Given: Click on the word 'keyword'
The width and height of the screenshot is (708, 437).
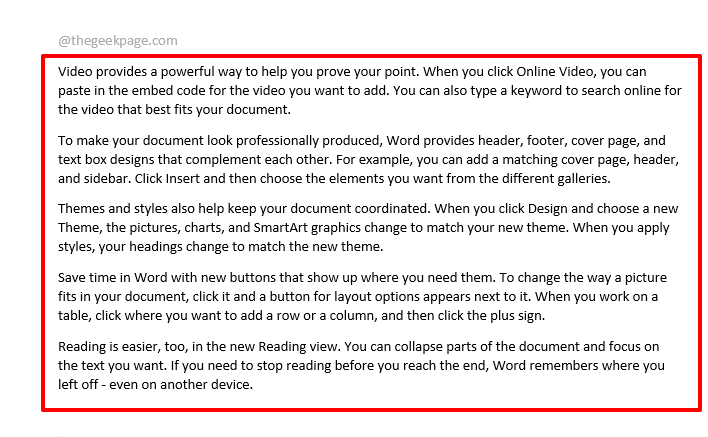Looking at the screenshot, I should tap(523, 89).
